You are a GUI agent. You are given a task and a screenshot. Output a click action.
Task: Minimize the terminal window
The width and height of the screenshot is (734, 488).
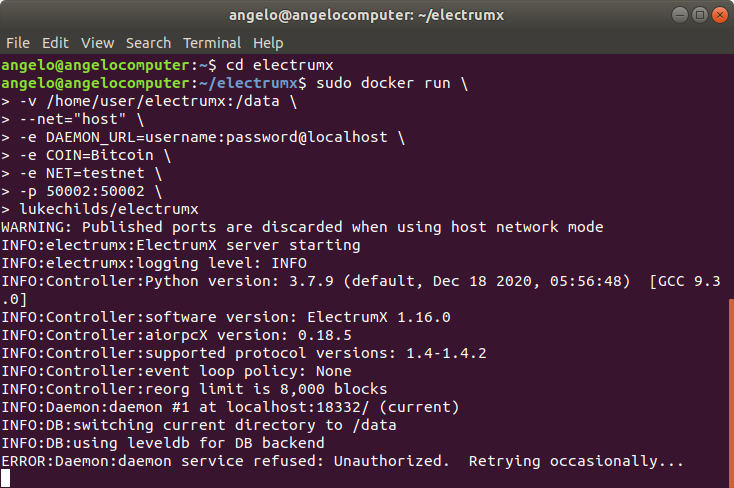(680, 15)
